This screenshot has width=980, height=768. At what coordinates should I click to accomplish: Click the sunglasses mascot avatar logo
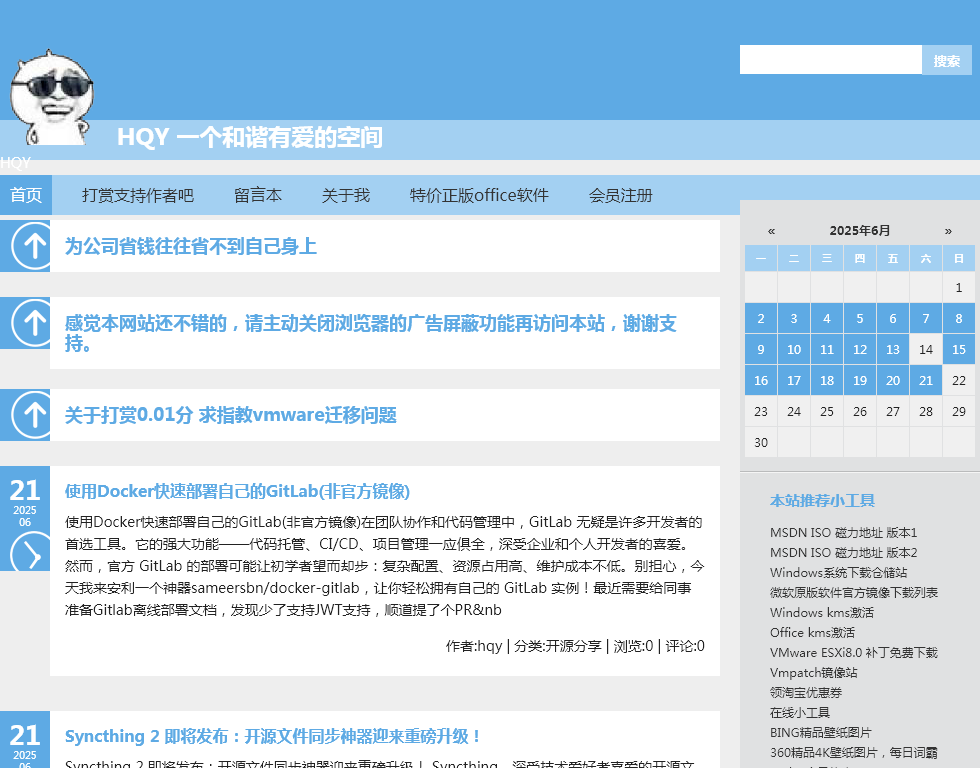pos(52,97)
